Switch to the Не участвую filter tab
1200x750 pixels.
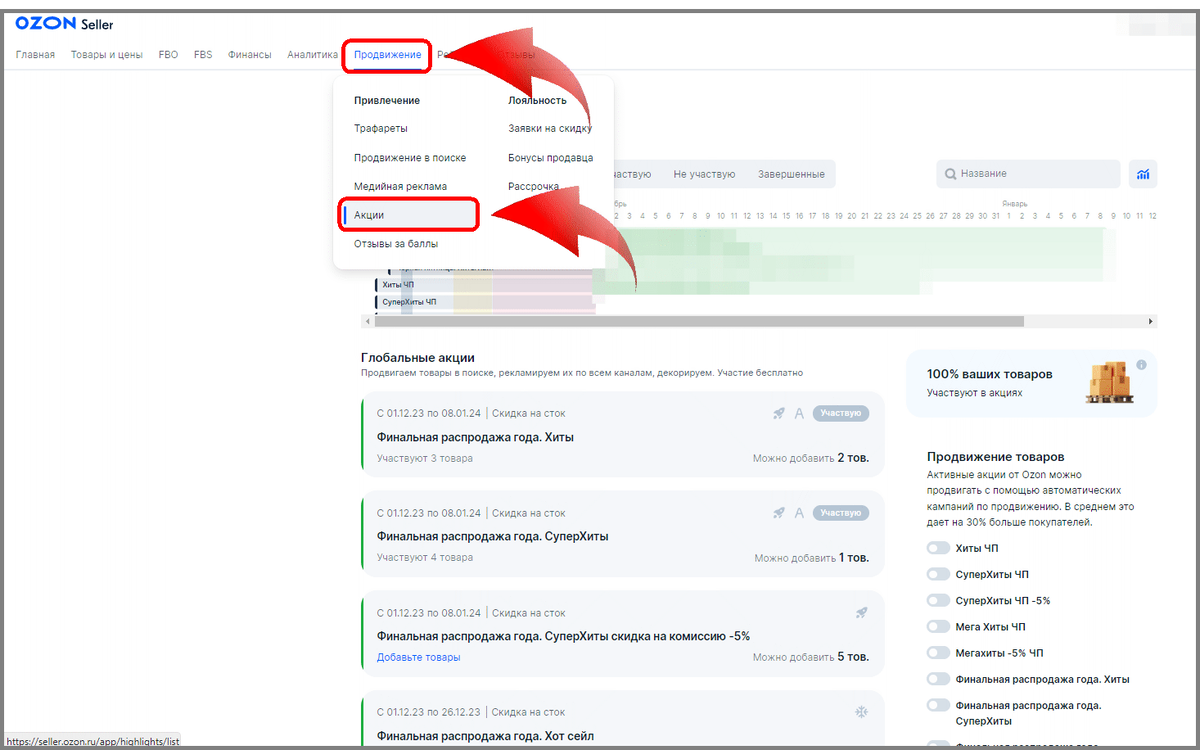[704, 174]
